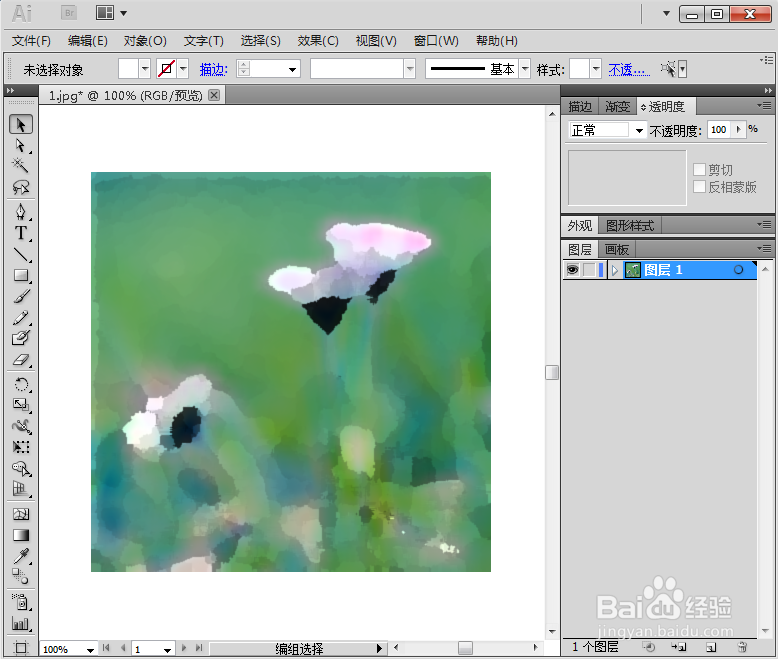Image resolution: width=778 pixels, height=659 pixels.
Task: Select the Eraser tool
Action: click(x=21, y=360)
